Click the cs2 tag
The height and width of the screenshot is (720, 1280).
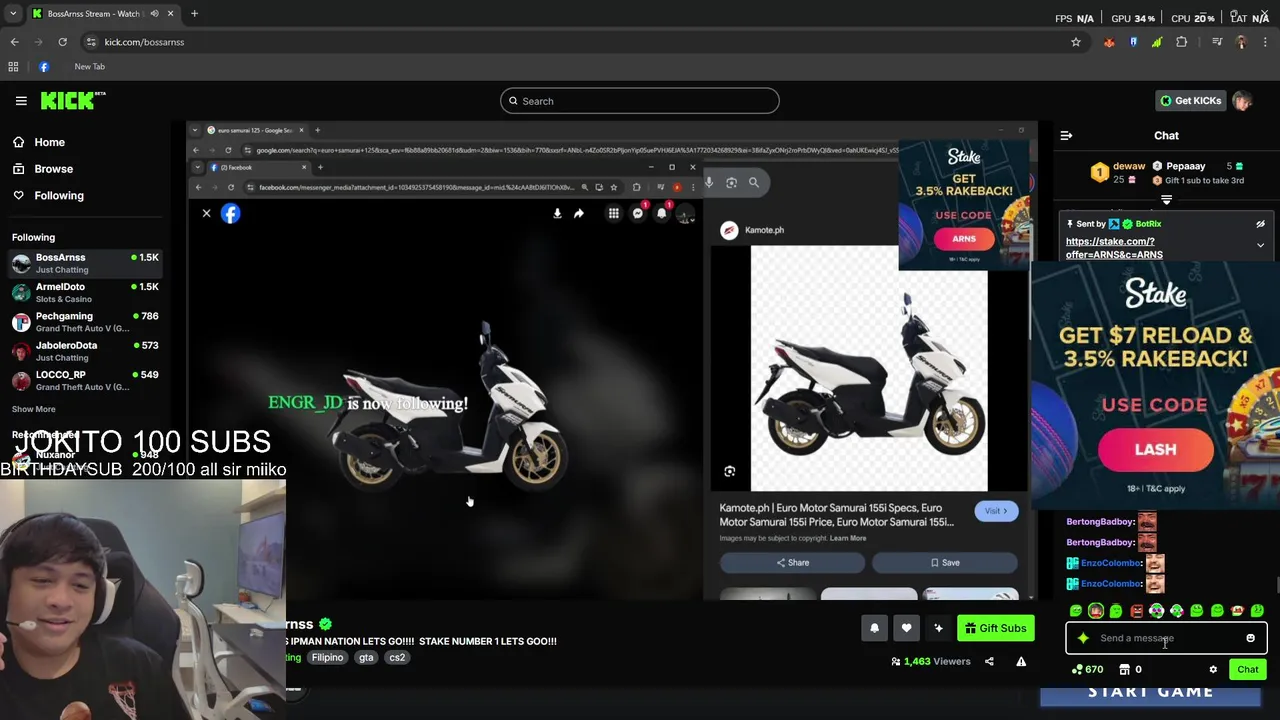397,658
